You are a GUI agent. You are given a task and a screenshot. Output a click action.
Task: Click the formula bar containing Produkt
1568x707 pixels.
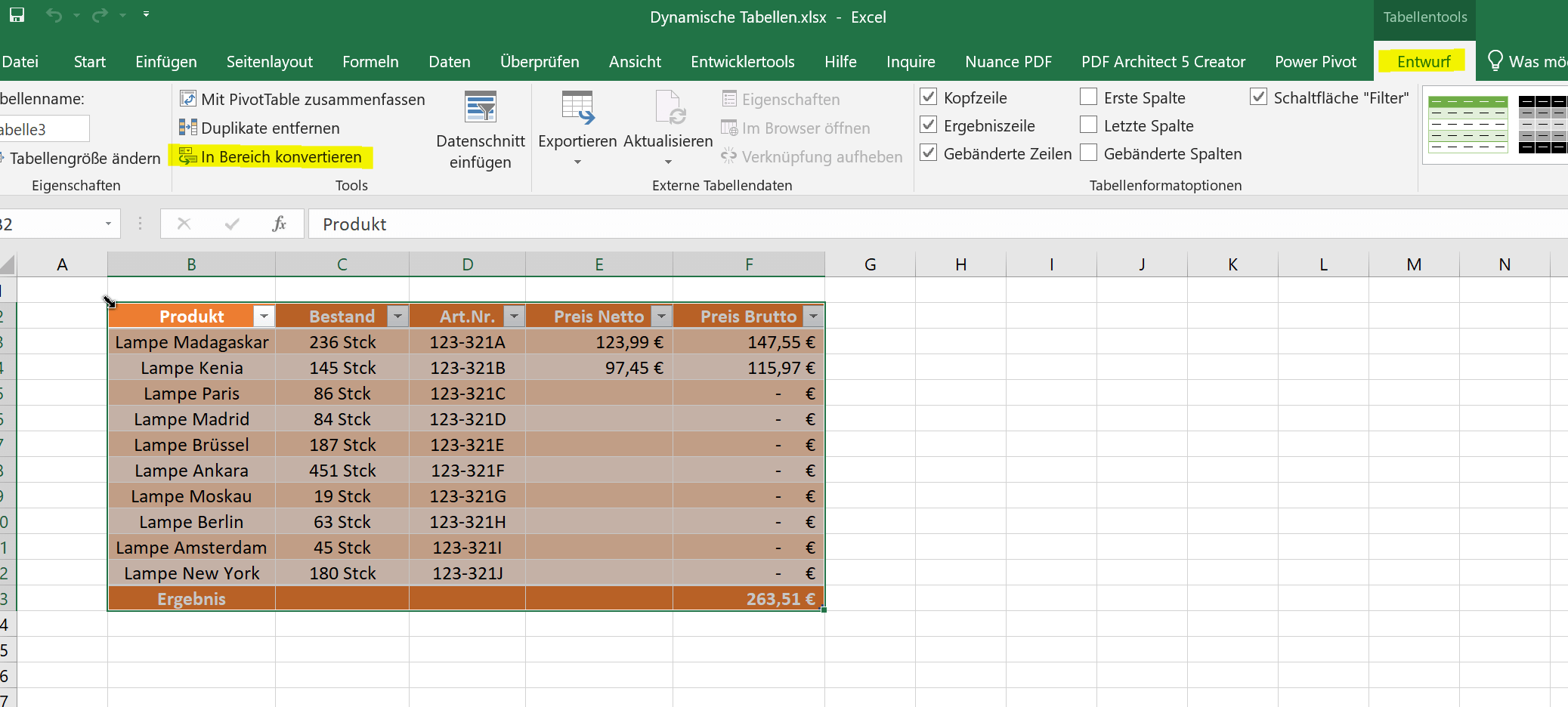tap(937, 224)
